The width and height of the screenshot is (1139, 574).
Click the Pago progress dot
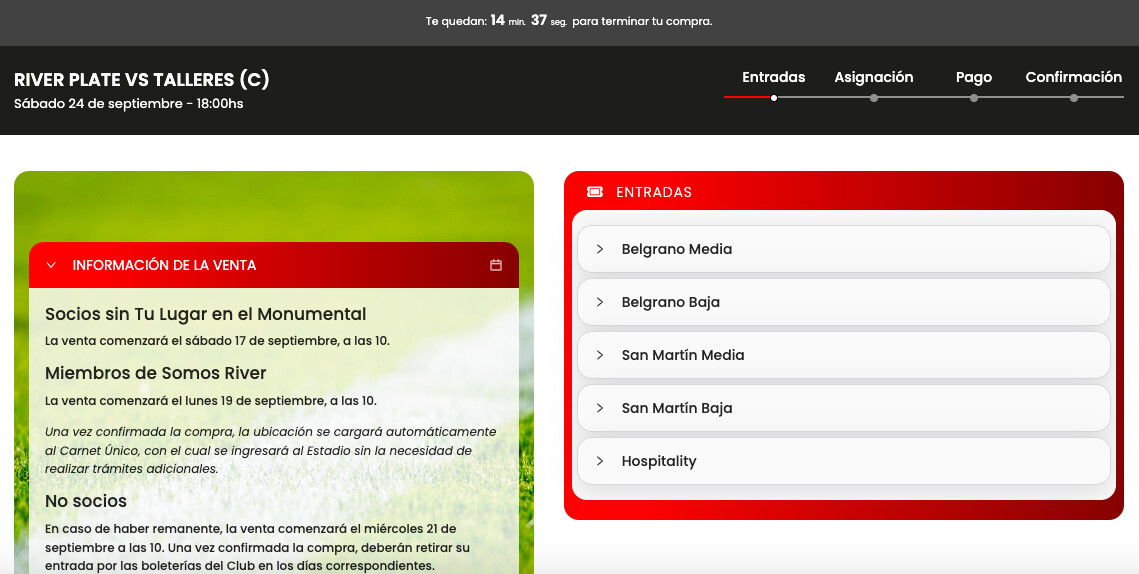point(973,98)
